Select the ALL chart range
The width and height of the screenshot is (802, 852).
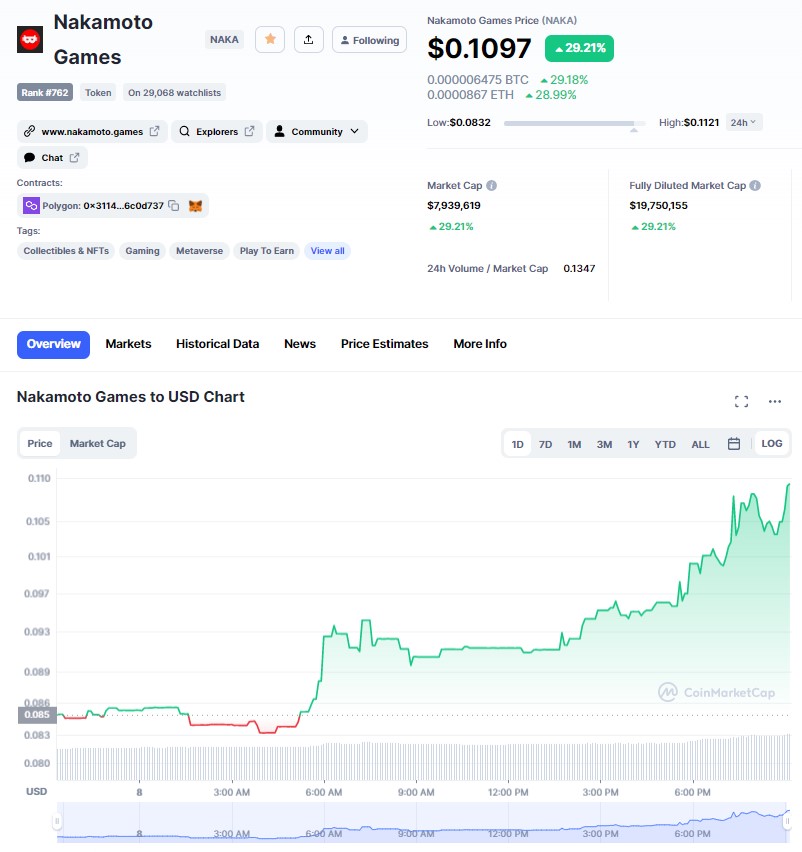[700, 444]
